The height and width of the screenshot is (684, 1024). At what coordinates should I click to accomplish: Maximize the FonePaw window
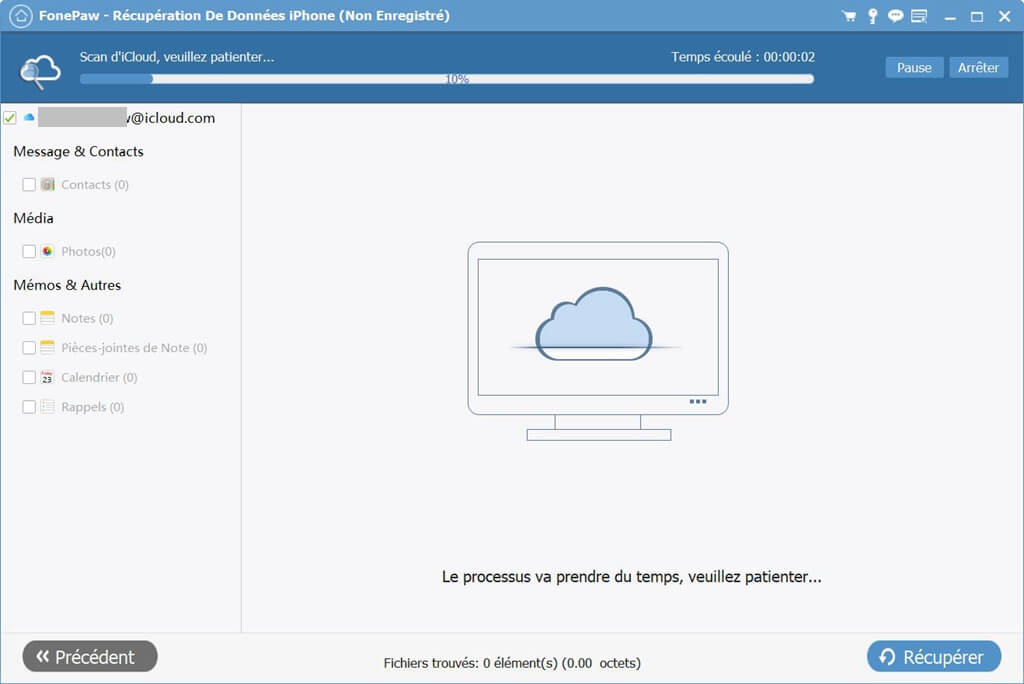(977, 17)
